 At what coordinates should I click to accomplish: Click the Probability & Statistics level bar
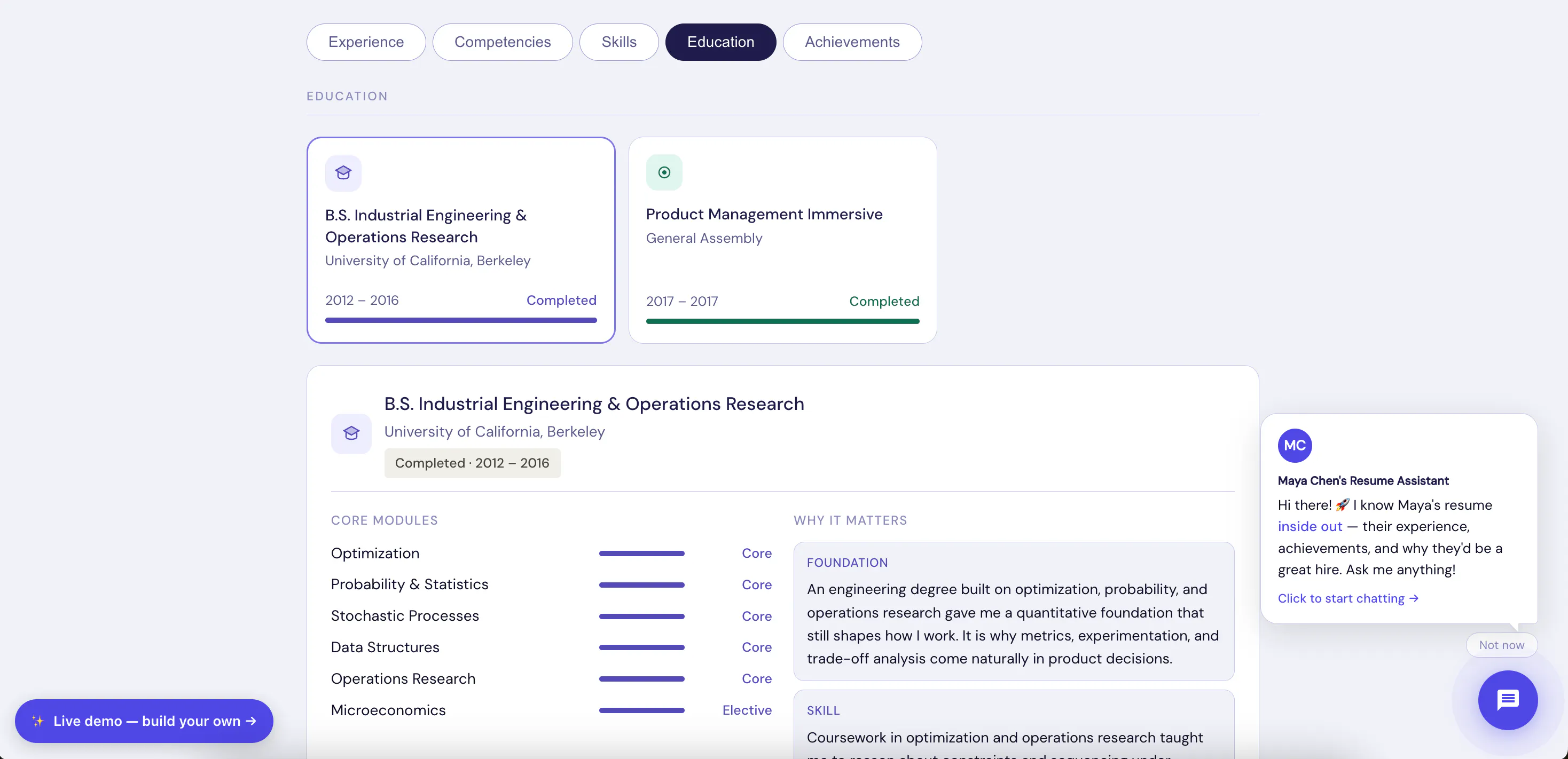[x=641, y=585]
